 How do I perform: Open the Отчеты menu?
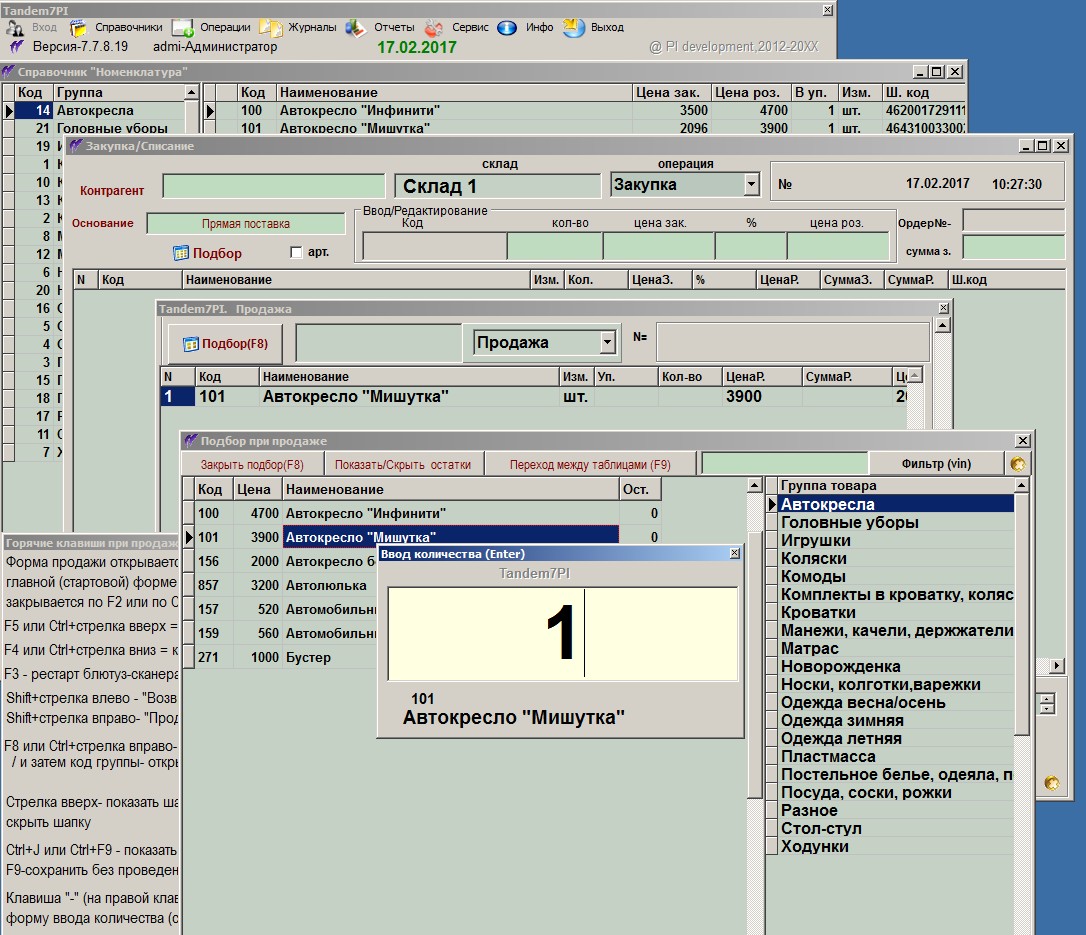[x=394, y=27]
